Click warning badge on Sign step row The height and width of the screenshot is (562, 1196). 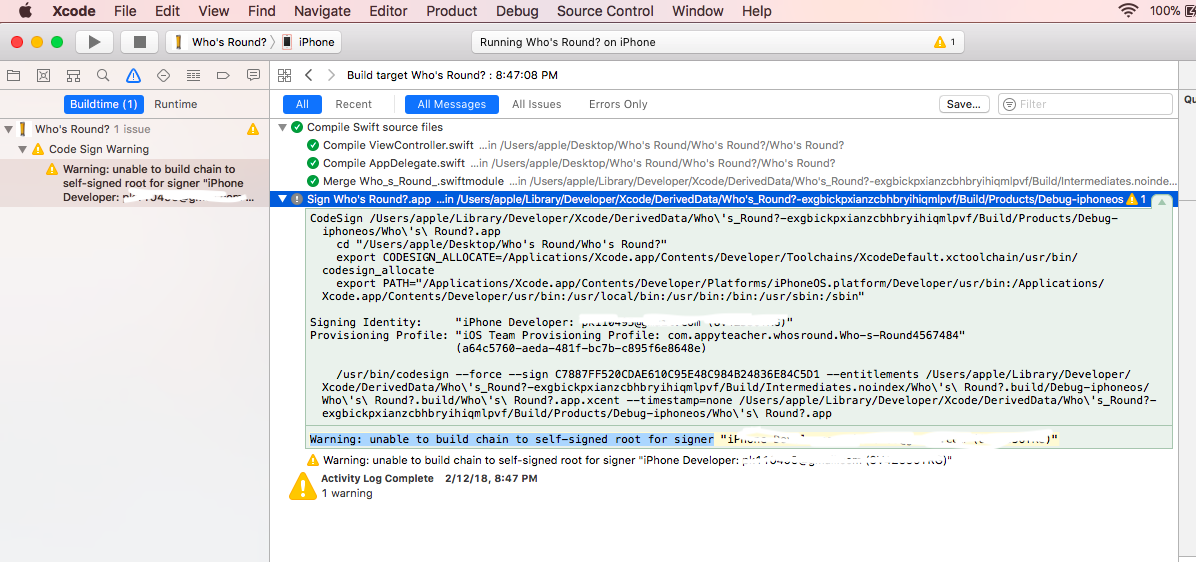tap(1136, 199)
